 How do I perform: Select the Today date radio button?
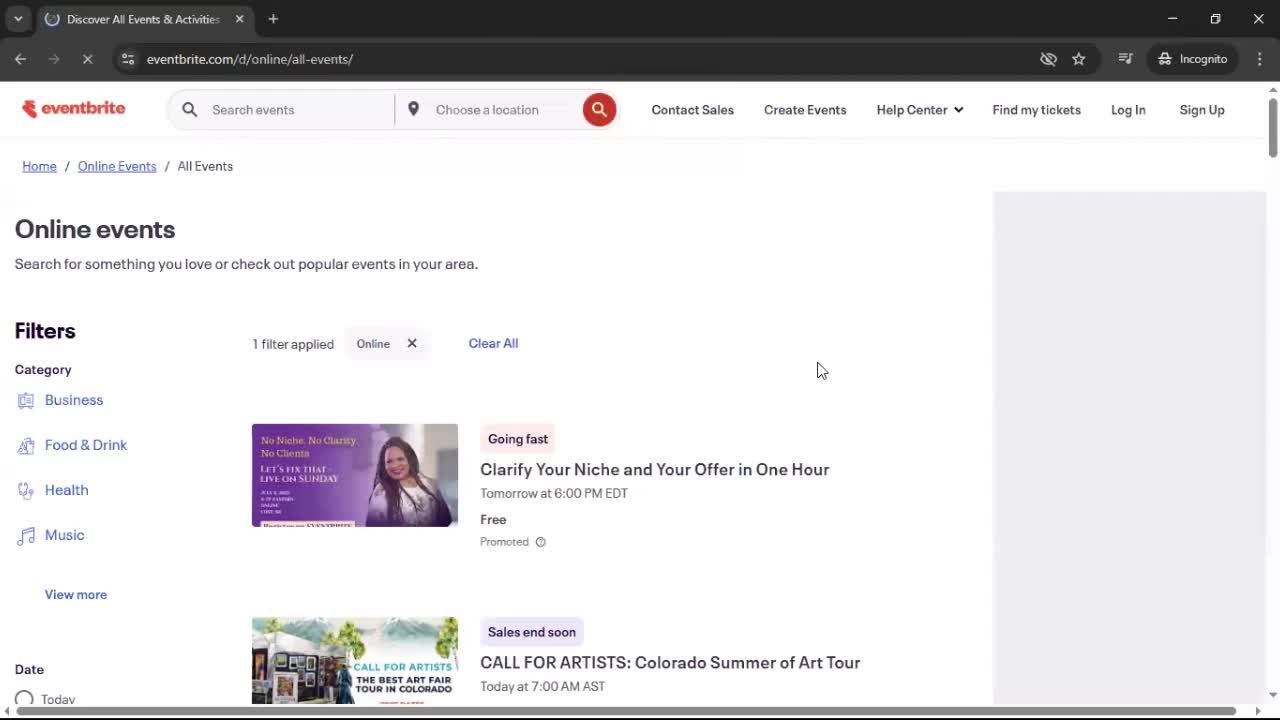(23, 698)
